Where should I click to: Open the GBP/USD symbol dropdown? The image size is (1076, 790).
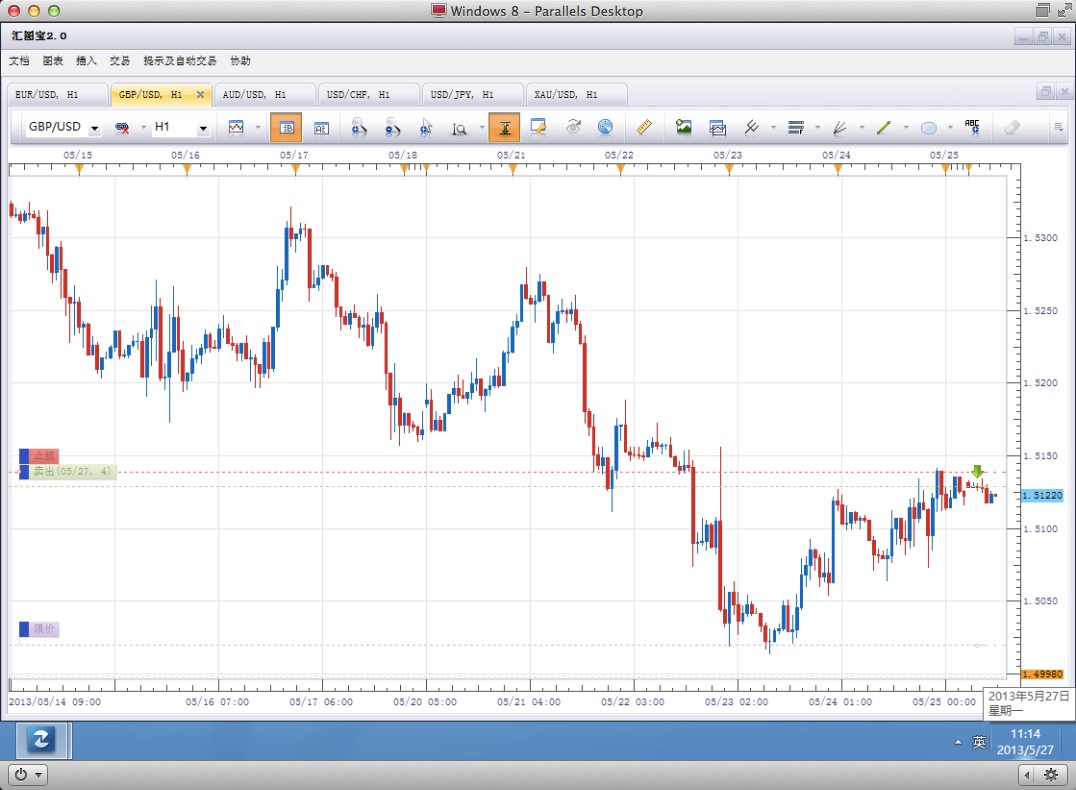click(x=95, y=128)
